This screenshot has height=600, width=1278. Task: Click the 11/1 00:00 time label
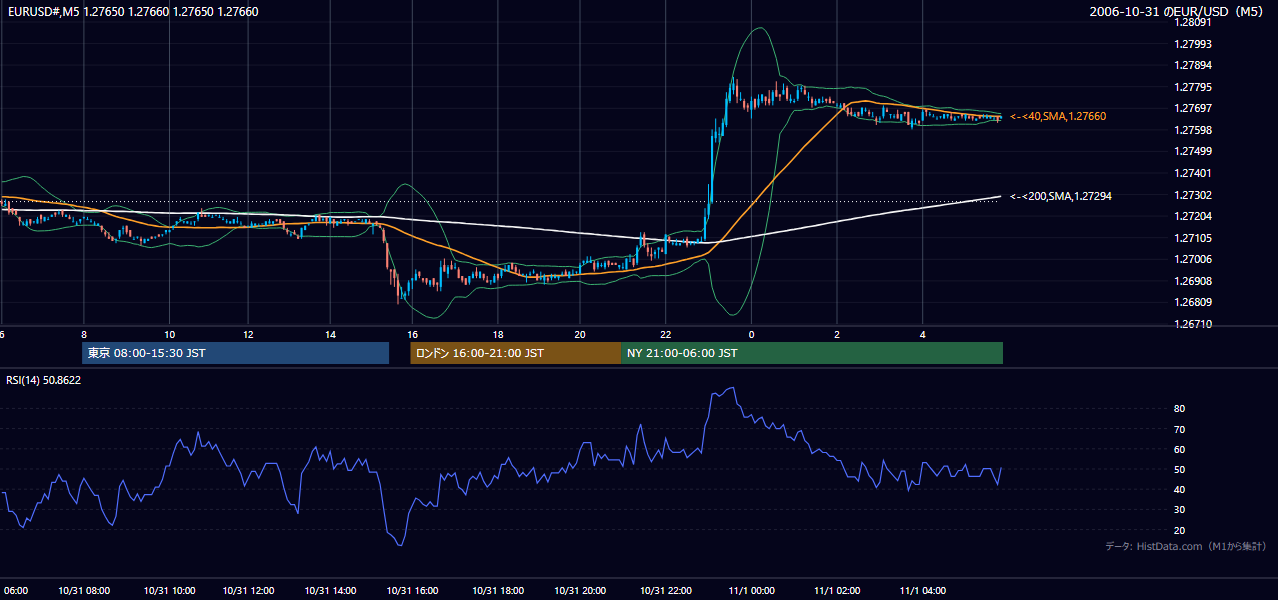click(x=752, y=590)
